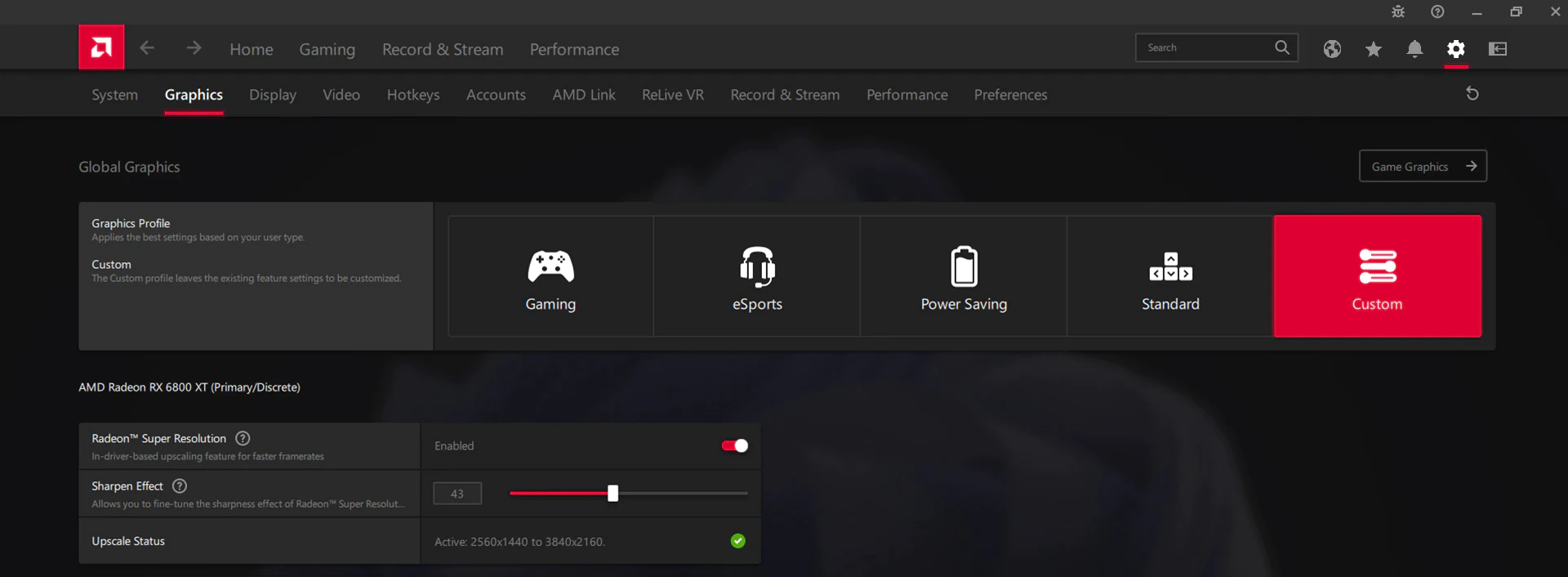
Task: Open the bug report icon
Action: click(1398, 11)
